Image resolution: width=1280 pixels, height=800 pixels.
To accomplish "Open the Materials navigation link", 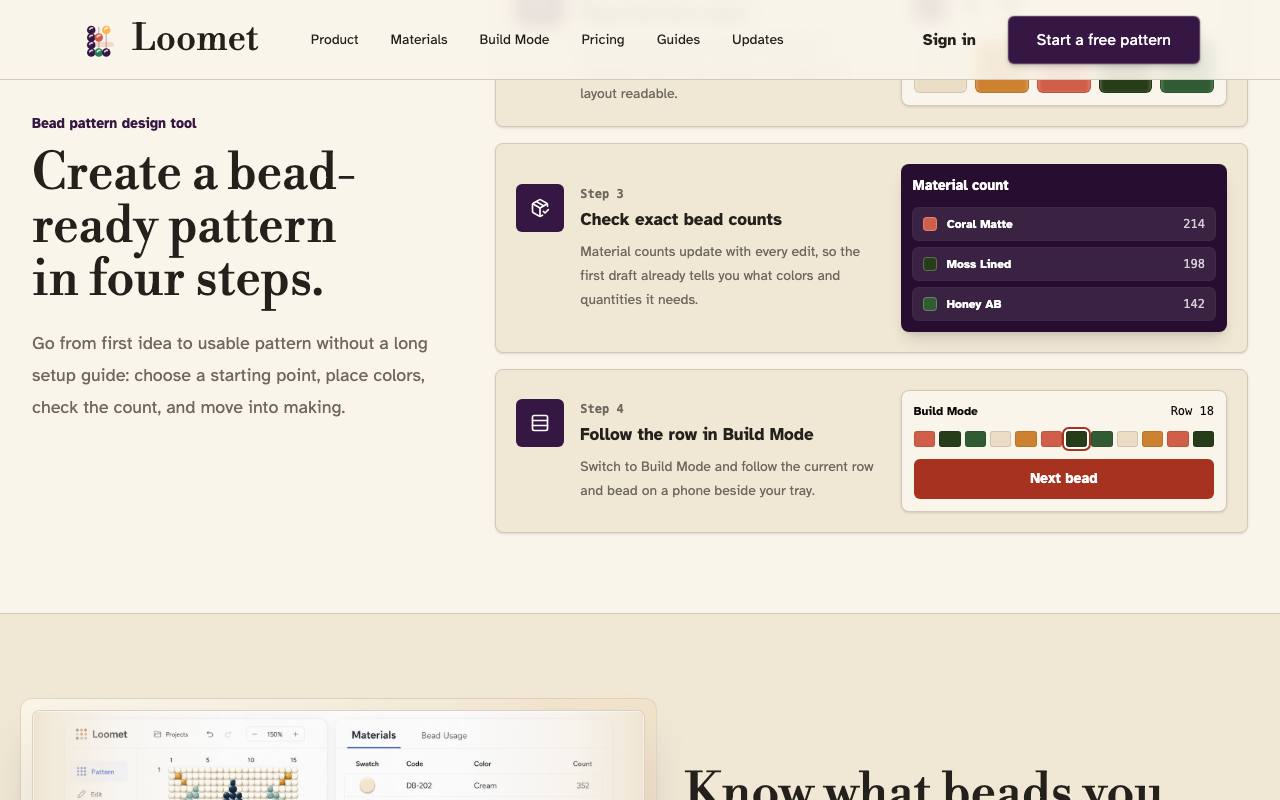I will 419,40.
